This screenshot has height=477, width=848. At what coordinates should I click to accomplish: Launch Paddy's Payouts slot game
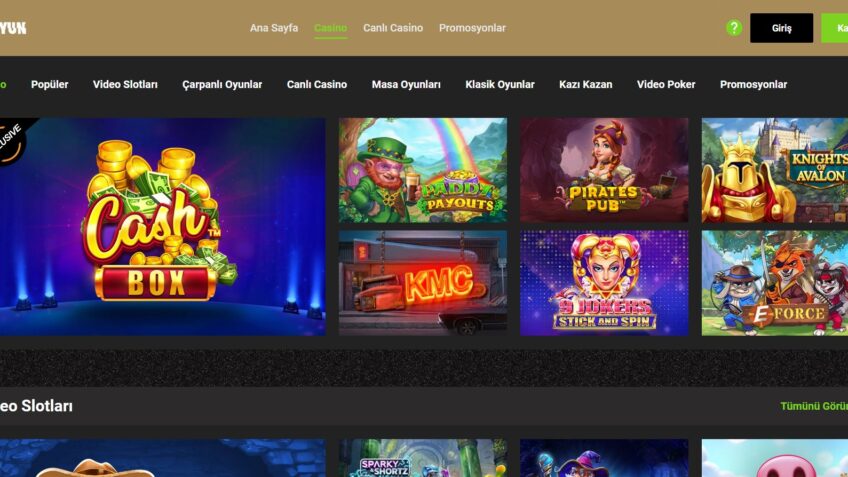pos(423,170)
